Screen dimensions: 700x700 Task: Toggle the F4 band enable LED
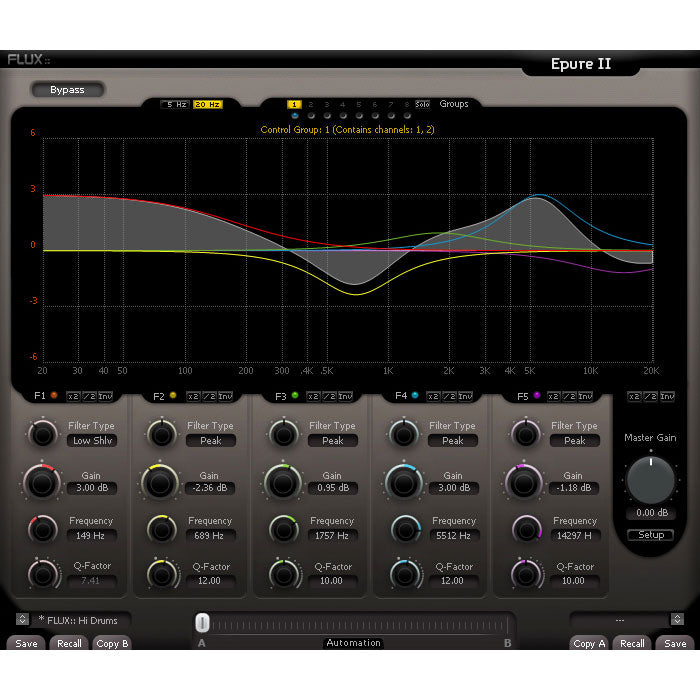tap(415, 395)
